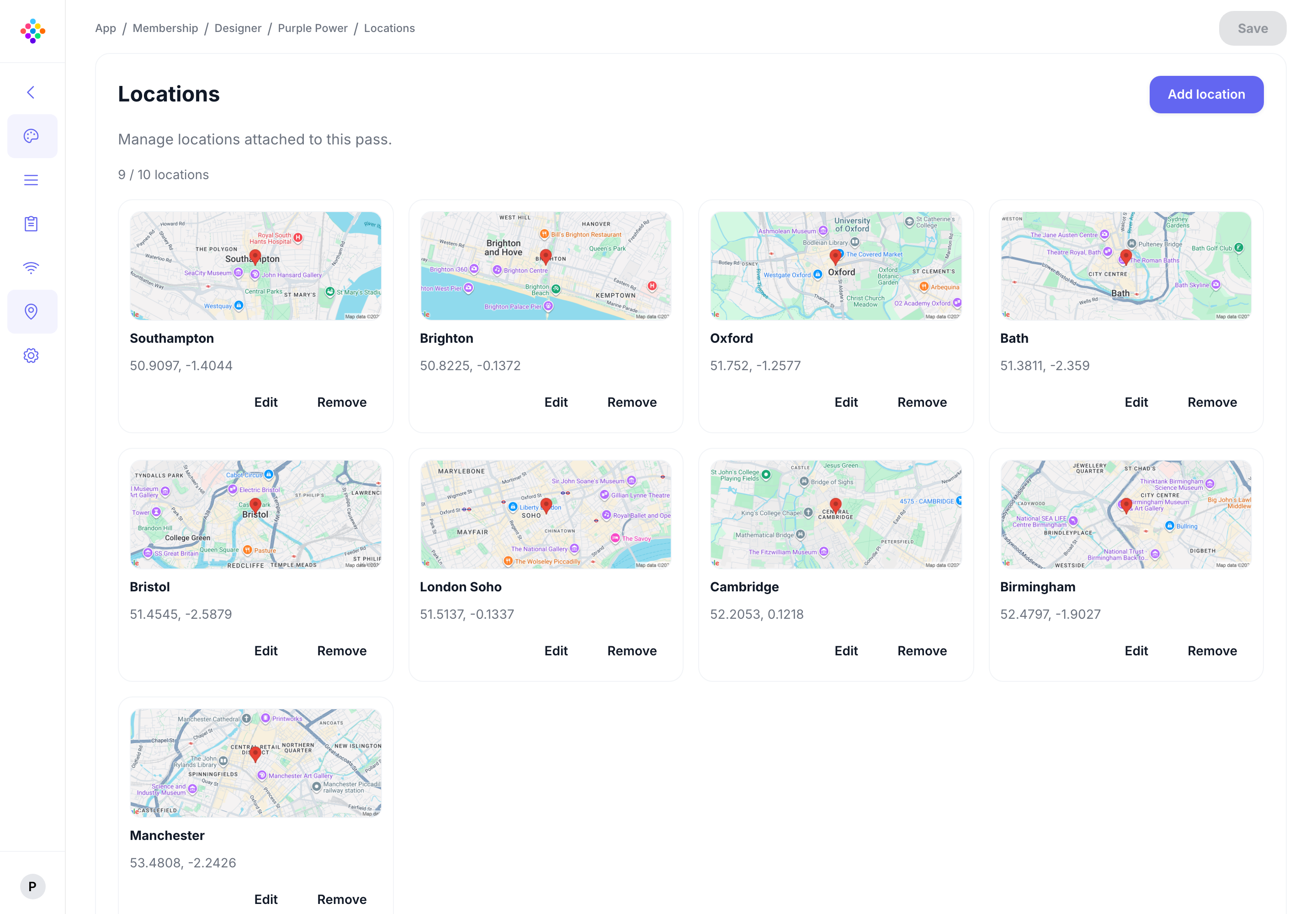Image resolution: width=1316 pixels, height=914 pixels.
Task: Go to Purple Power breadcrumb
Action: click(x=313, y=28)
